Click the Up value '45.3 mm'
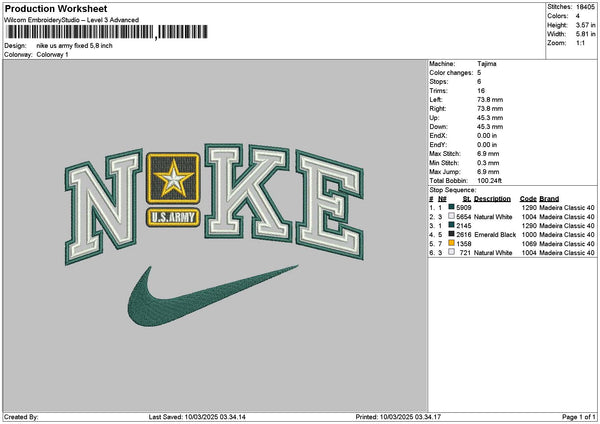600x424 pixels. [490, 118]
